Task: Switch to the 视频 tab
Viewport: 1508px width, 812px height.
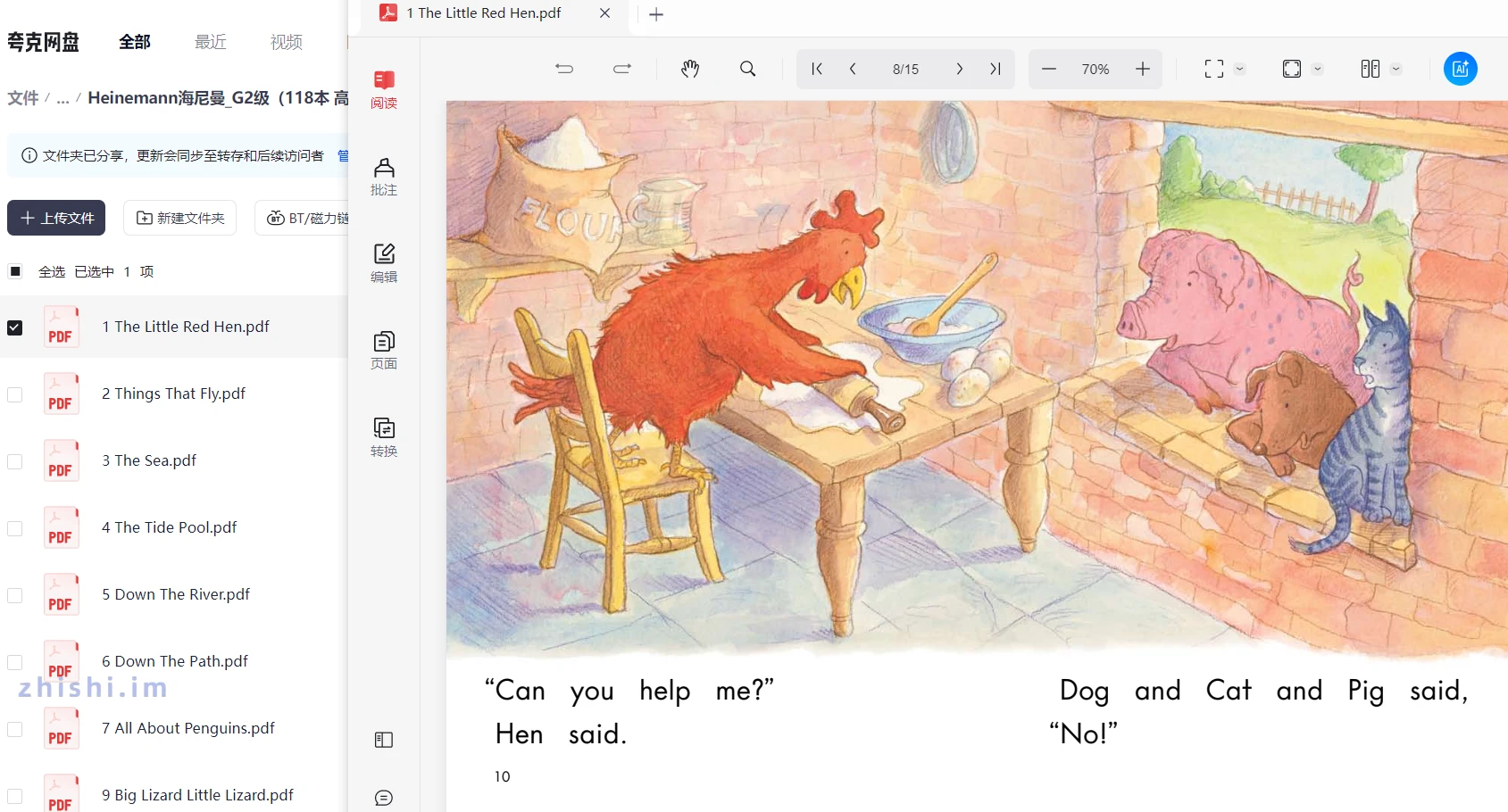Action: point(287,42)
